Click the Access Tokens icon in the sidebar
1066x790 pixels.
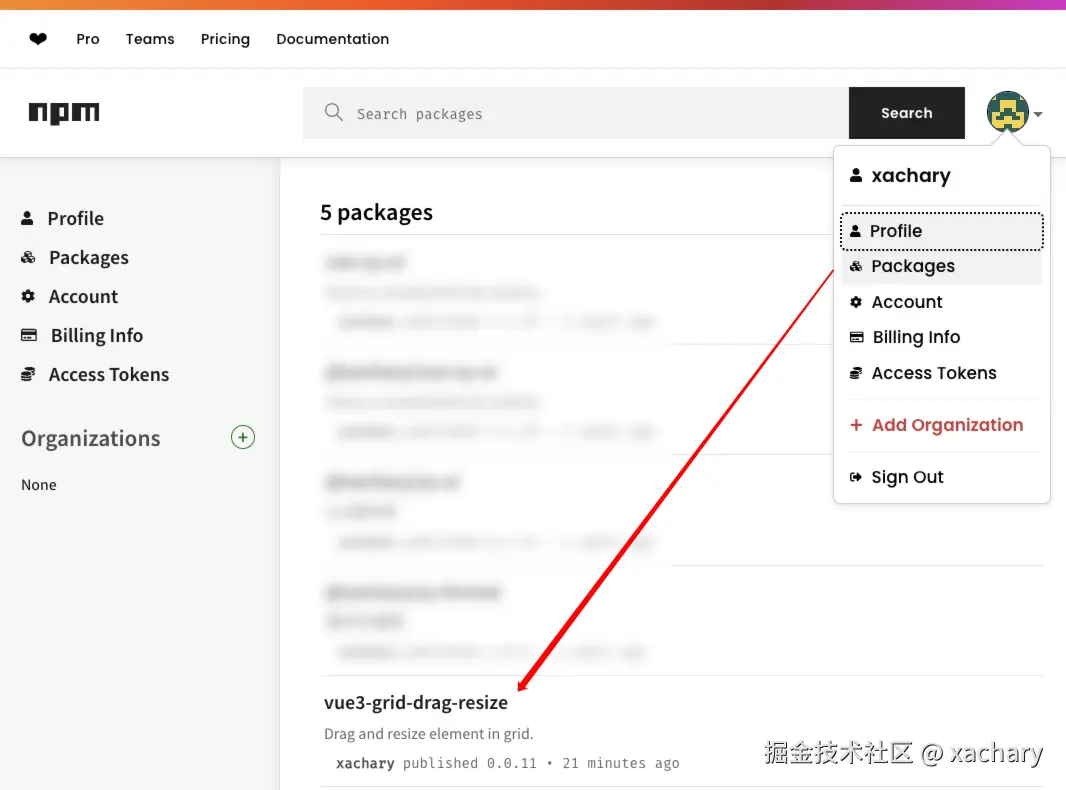click(26, 374)
